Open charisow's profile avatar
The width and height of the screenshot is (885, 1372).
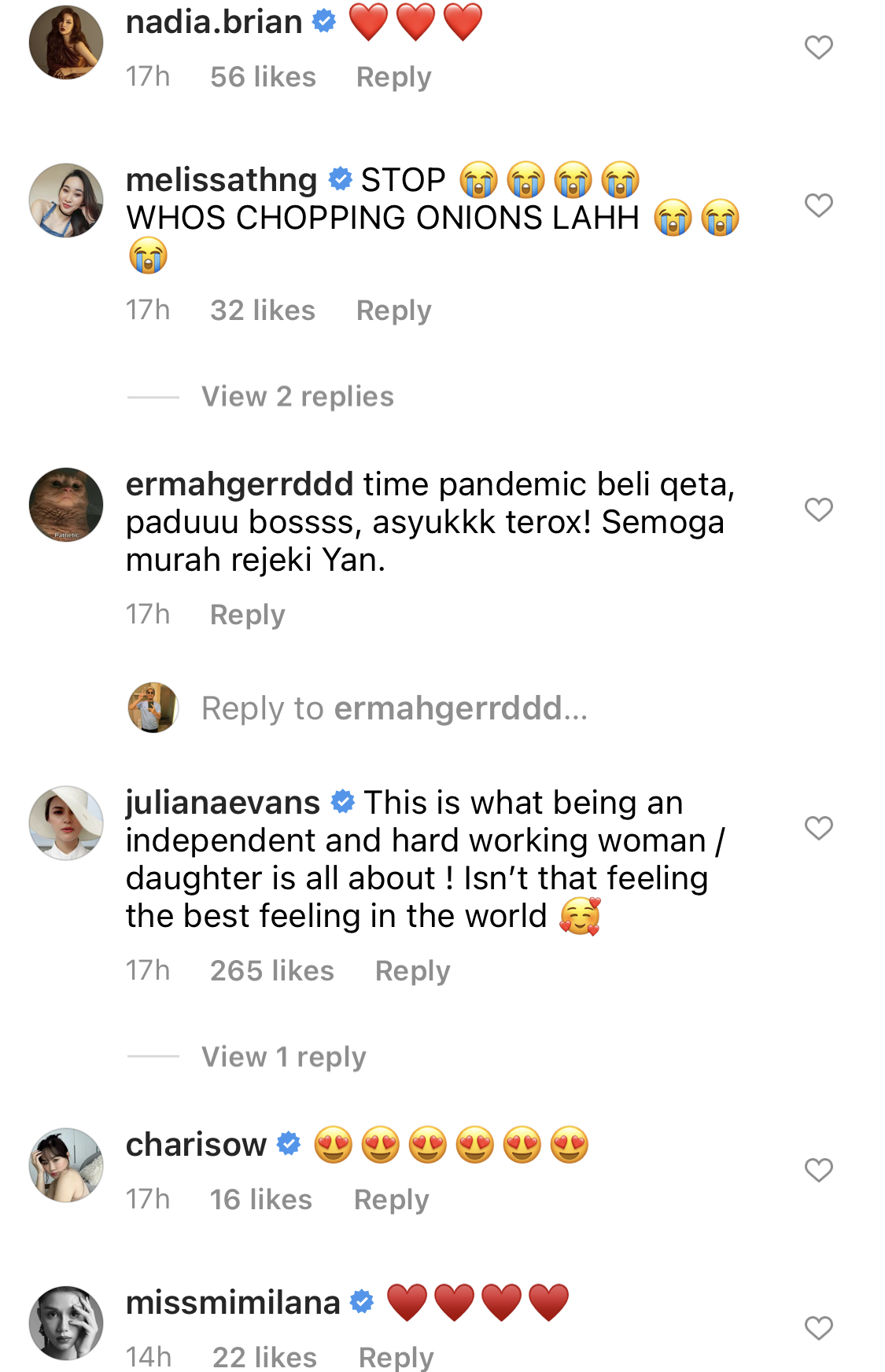click(66, 1165)
